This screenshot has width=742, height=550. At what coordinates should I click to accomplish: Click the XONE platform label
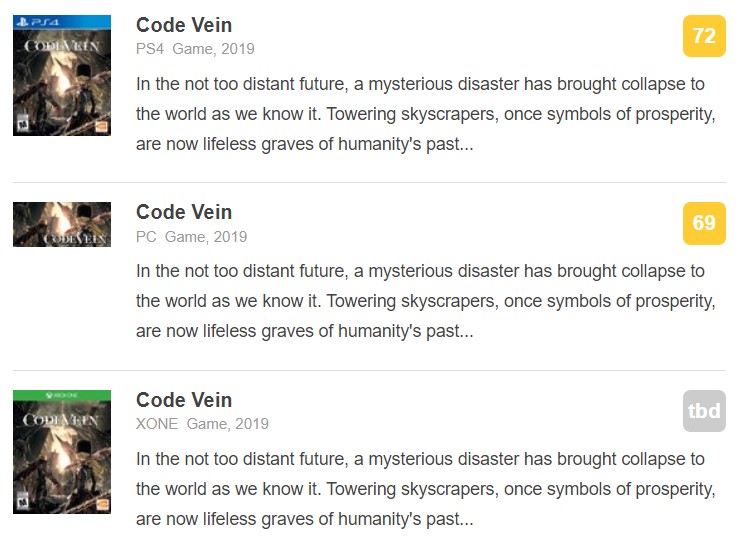[157, 424]
